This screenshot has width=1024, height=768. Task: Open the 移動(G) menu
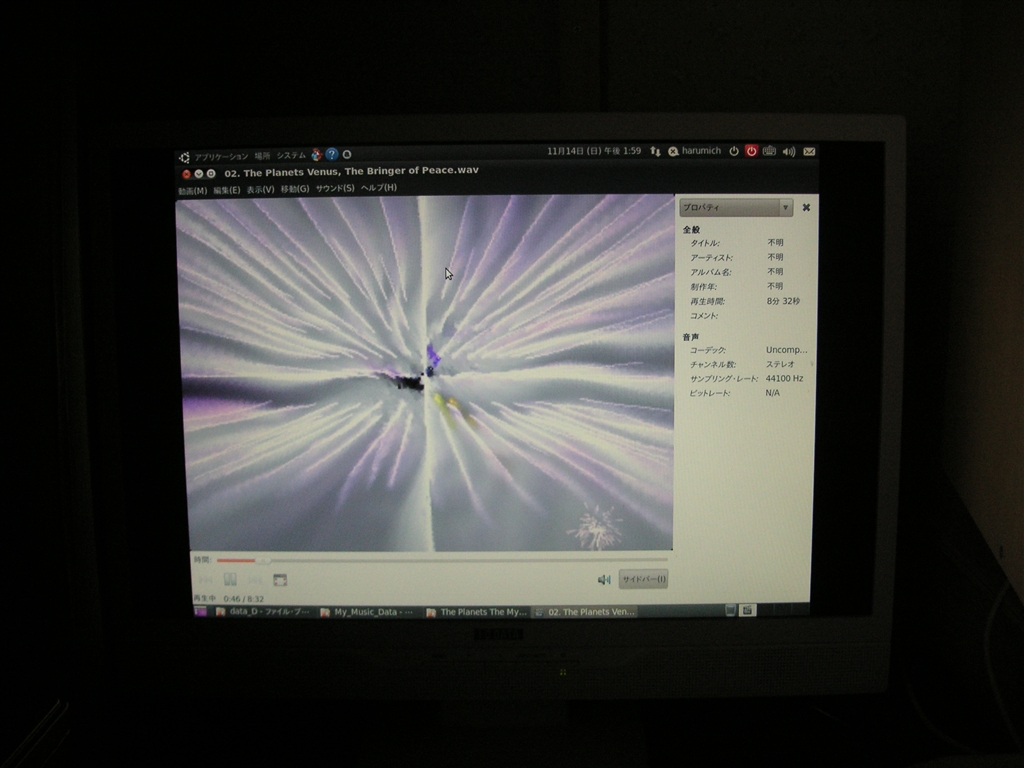click(x=295, y=189)
